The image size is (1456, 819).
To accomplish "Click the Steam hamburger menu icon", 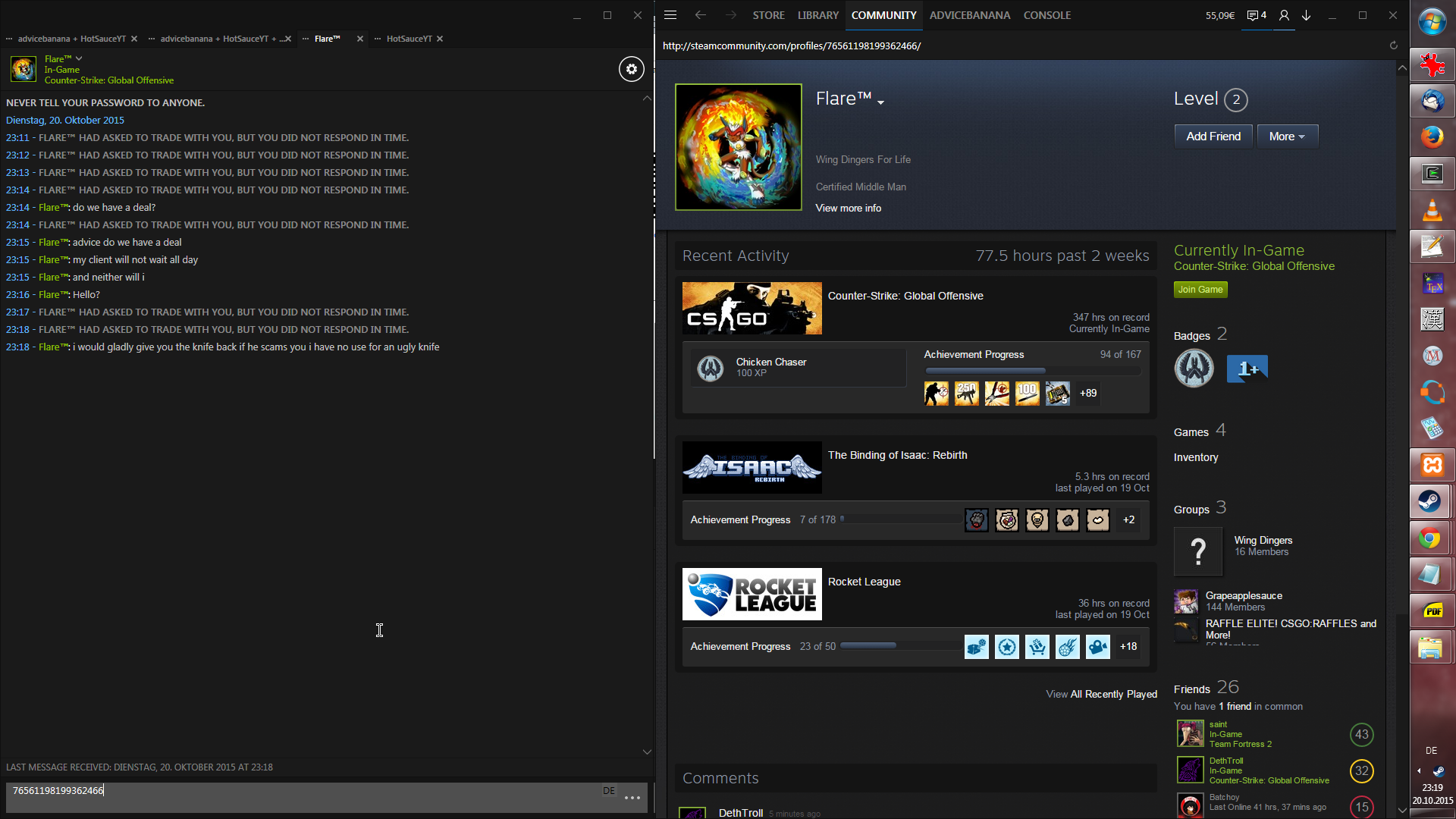I will 670,15.
